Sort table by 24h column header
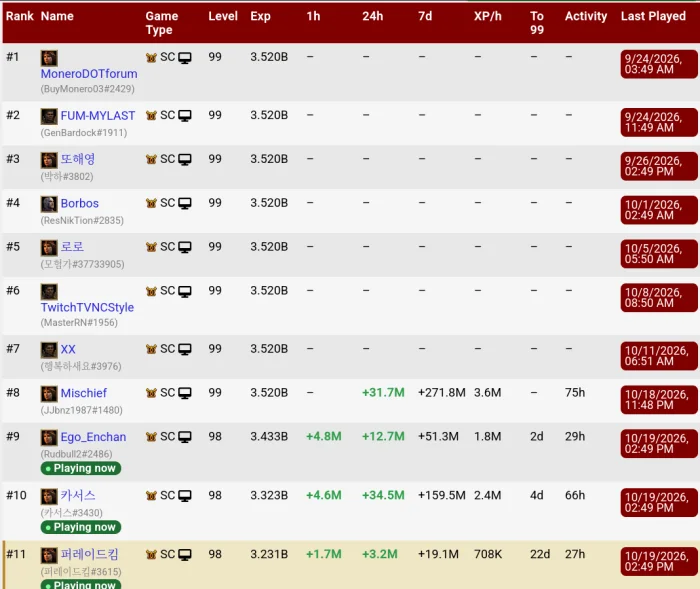Viewport: 700px width, 589px height. click(x=373, y=17)
